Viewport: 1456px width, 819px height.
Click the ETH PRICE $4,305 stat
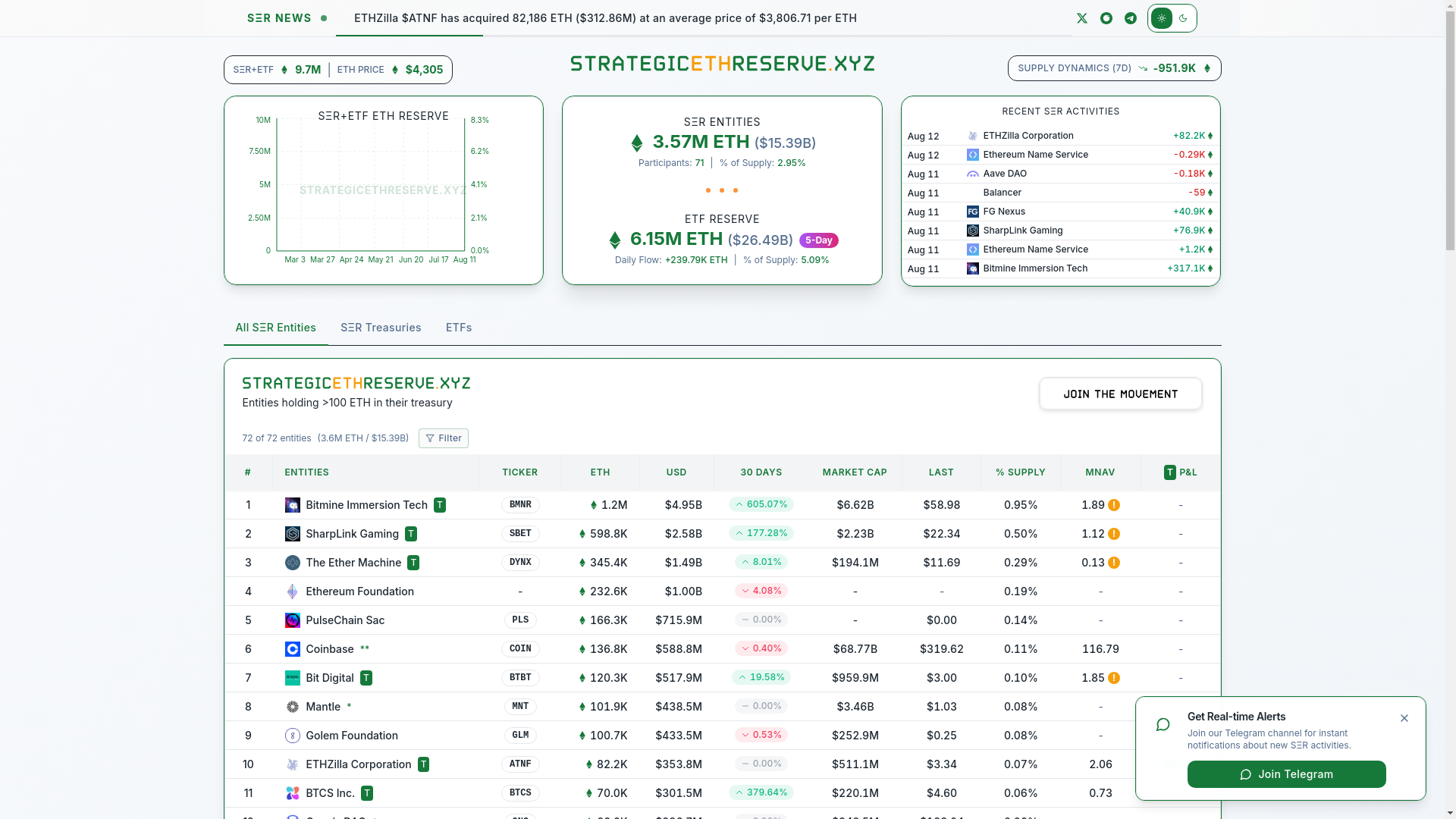390,70
